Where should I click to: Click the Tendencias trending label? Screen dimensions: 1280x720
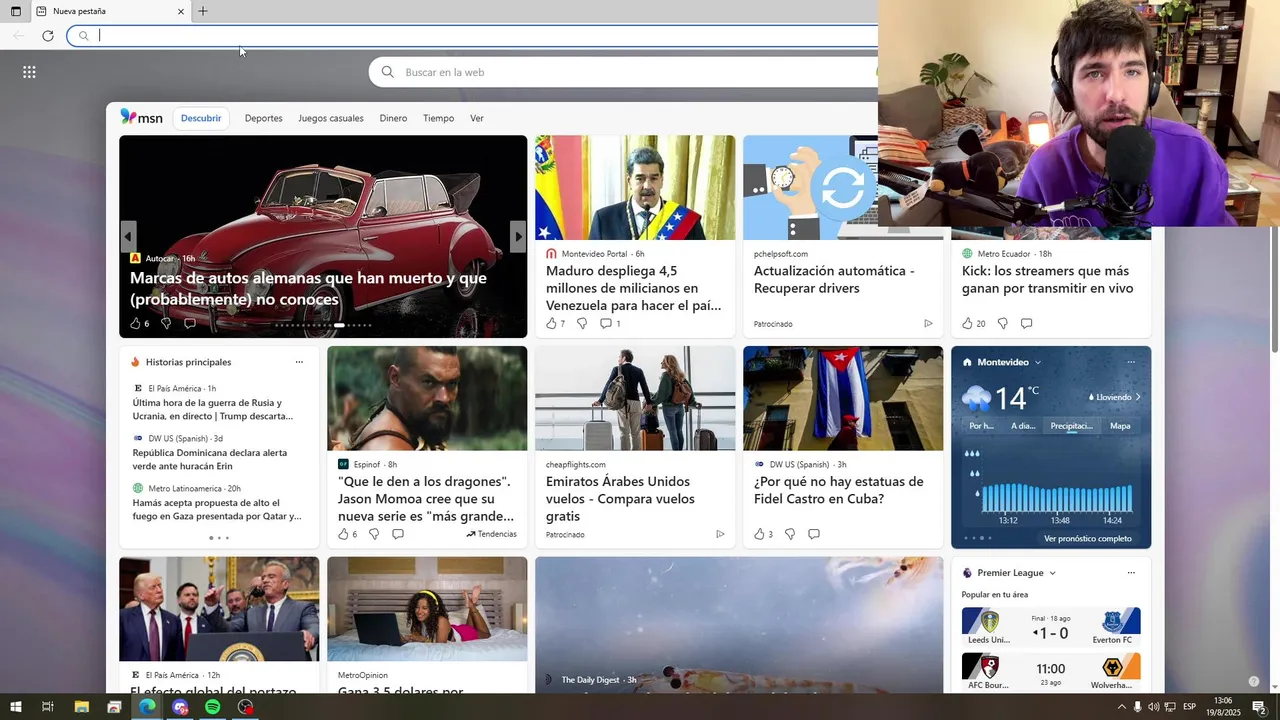pos(491,534)
